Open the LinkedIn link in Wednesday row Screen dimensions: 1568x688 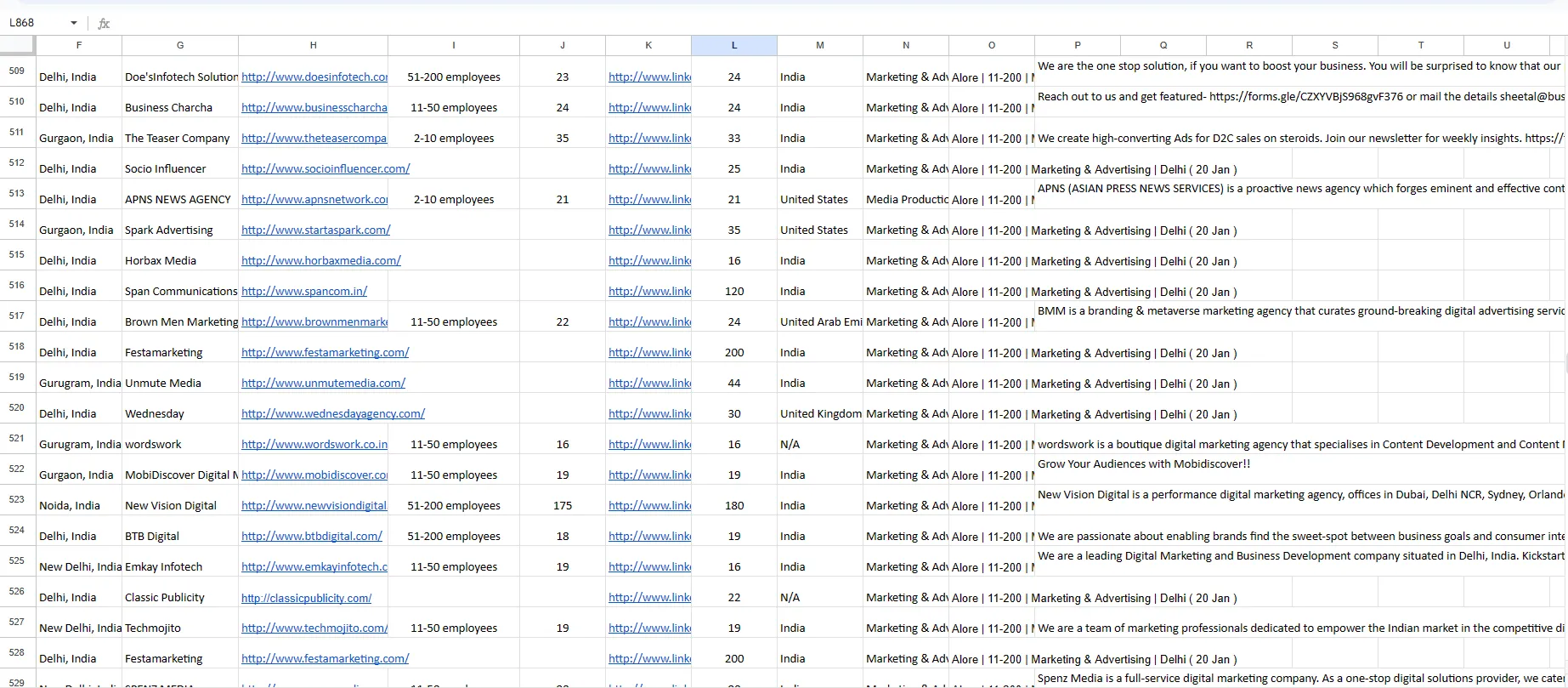tap(650, 413)
